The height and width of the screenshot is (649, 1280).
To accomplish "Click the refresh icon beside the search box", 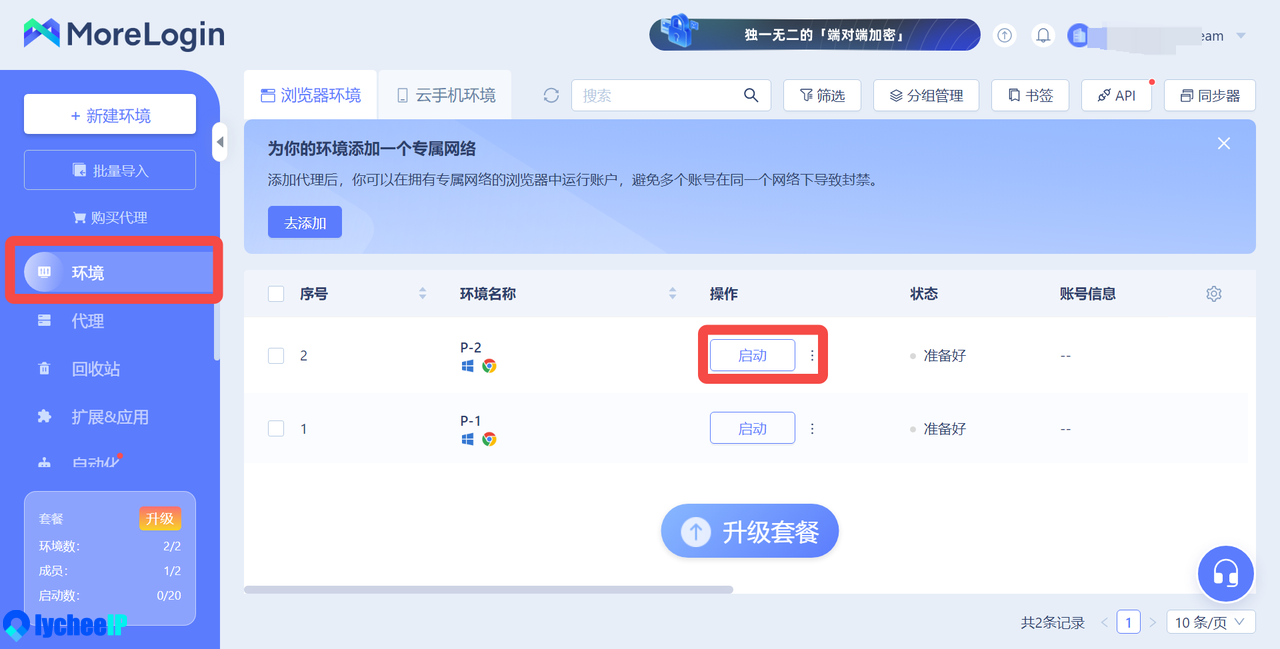I will tap(551, 96).
